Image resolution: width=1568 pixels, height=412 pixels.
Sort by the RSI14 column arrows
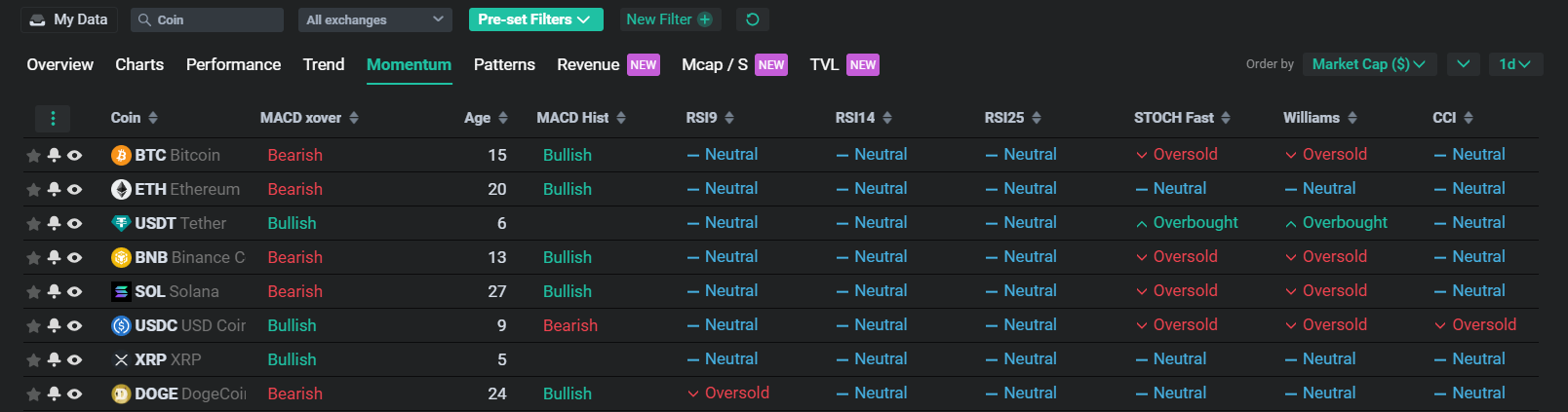[x=887, y=118]
